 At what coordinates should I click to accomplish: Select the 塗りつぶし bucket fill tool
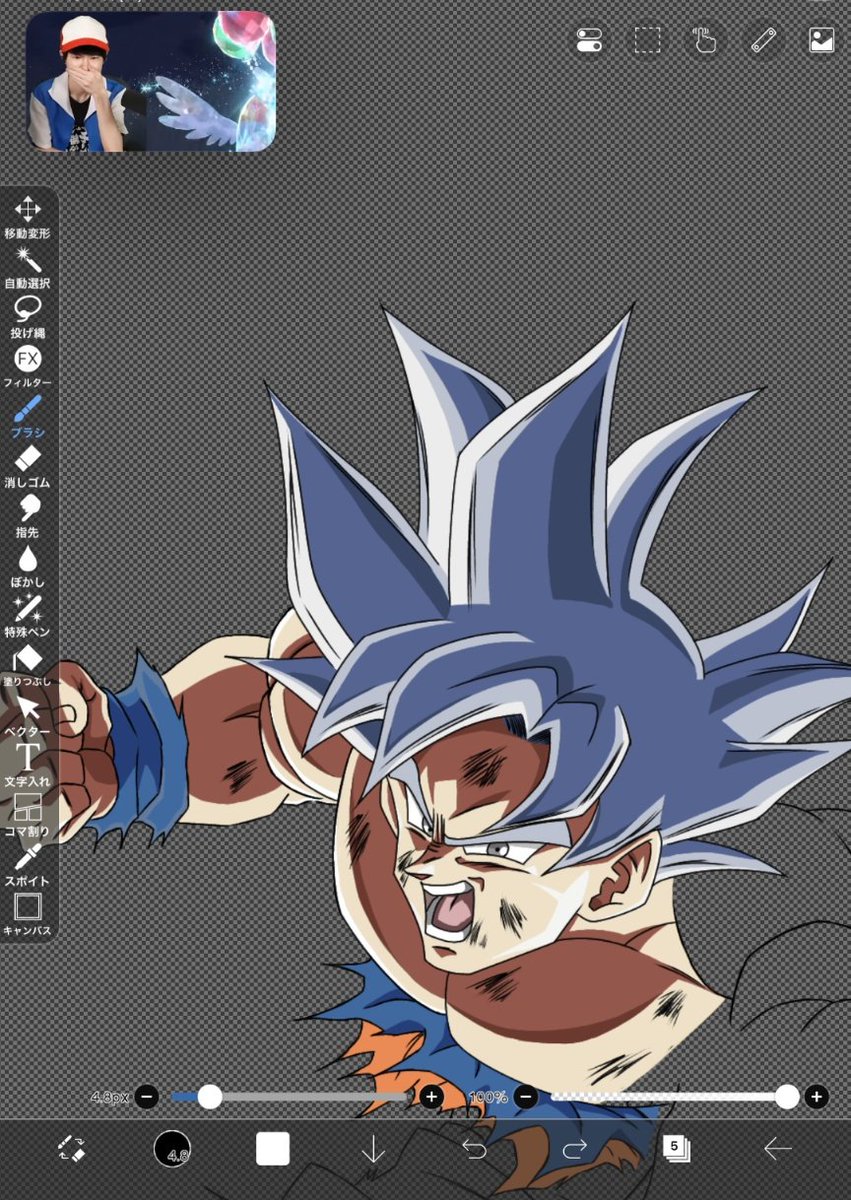27,666
